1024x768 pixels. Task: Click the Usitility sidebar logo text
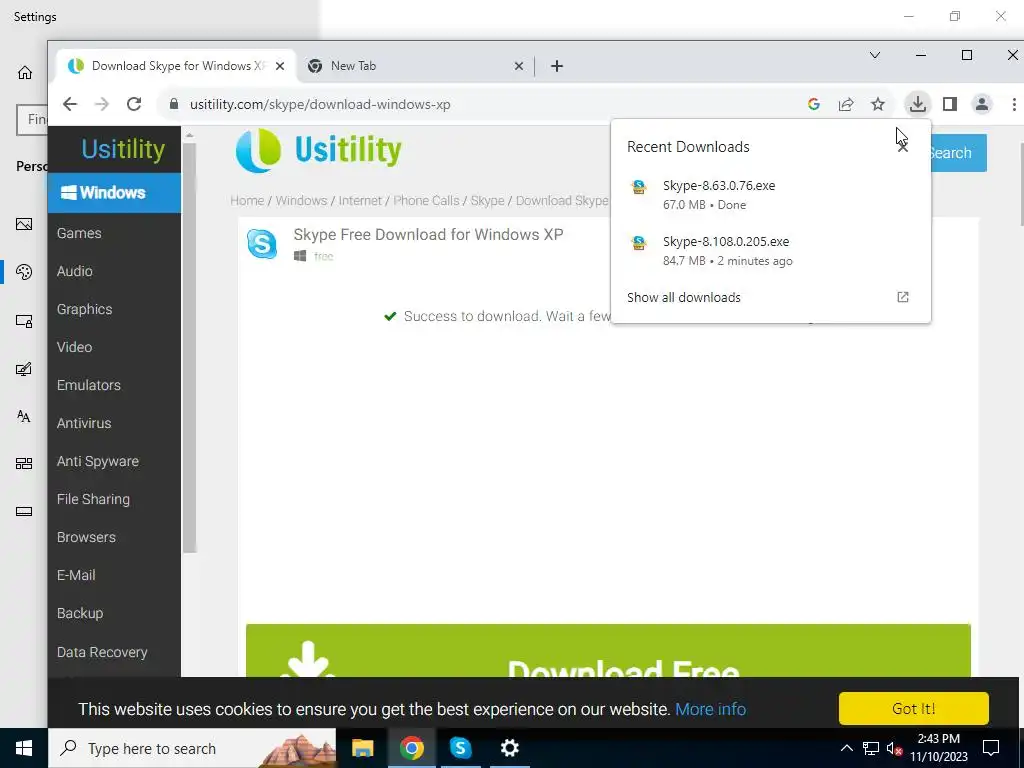[x=123, y=149]
